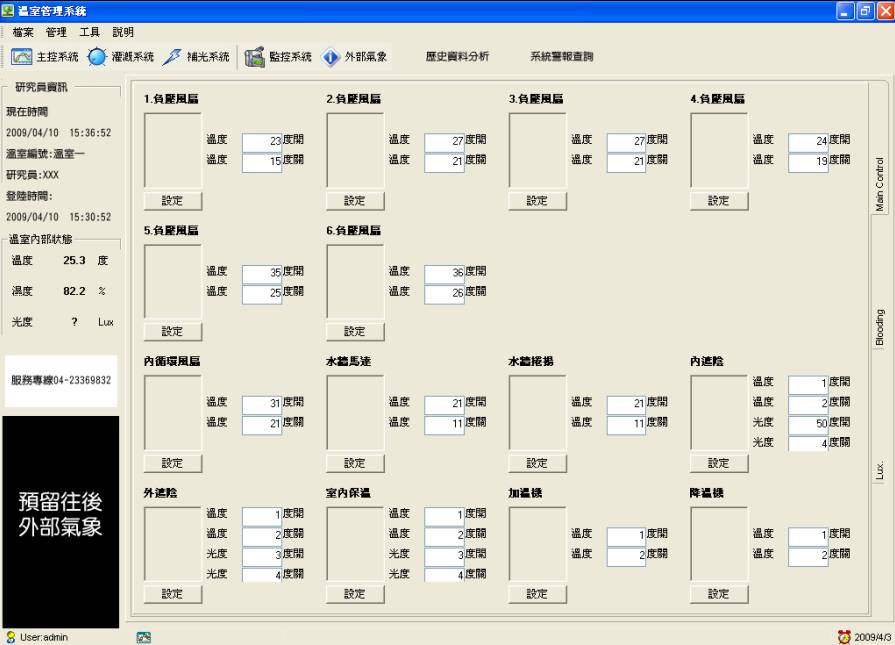Open the 外部氣象 info icon

(331, 57)
